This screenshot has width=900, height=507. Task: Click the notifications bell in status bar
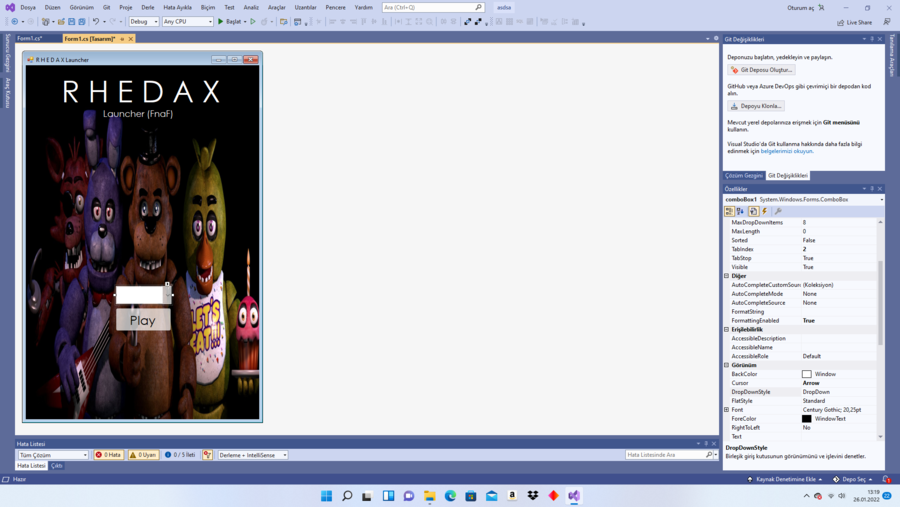pos(887,479)
